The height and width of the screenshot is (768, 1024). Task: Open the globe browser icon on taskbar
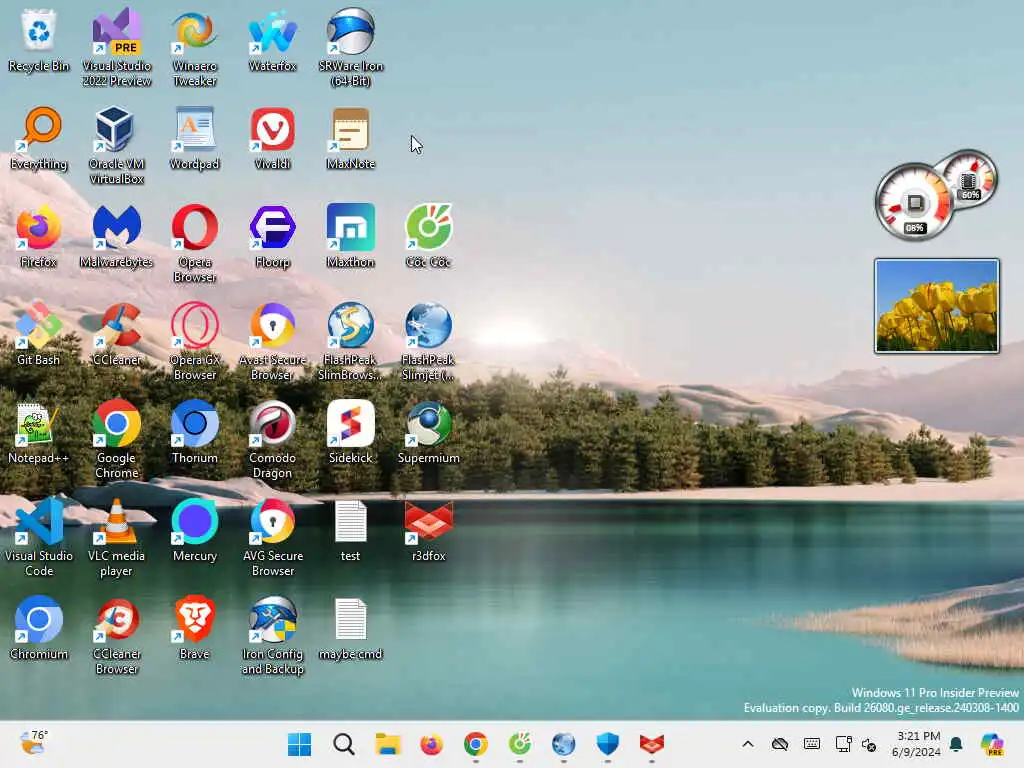[564, 744]
